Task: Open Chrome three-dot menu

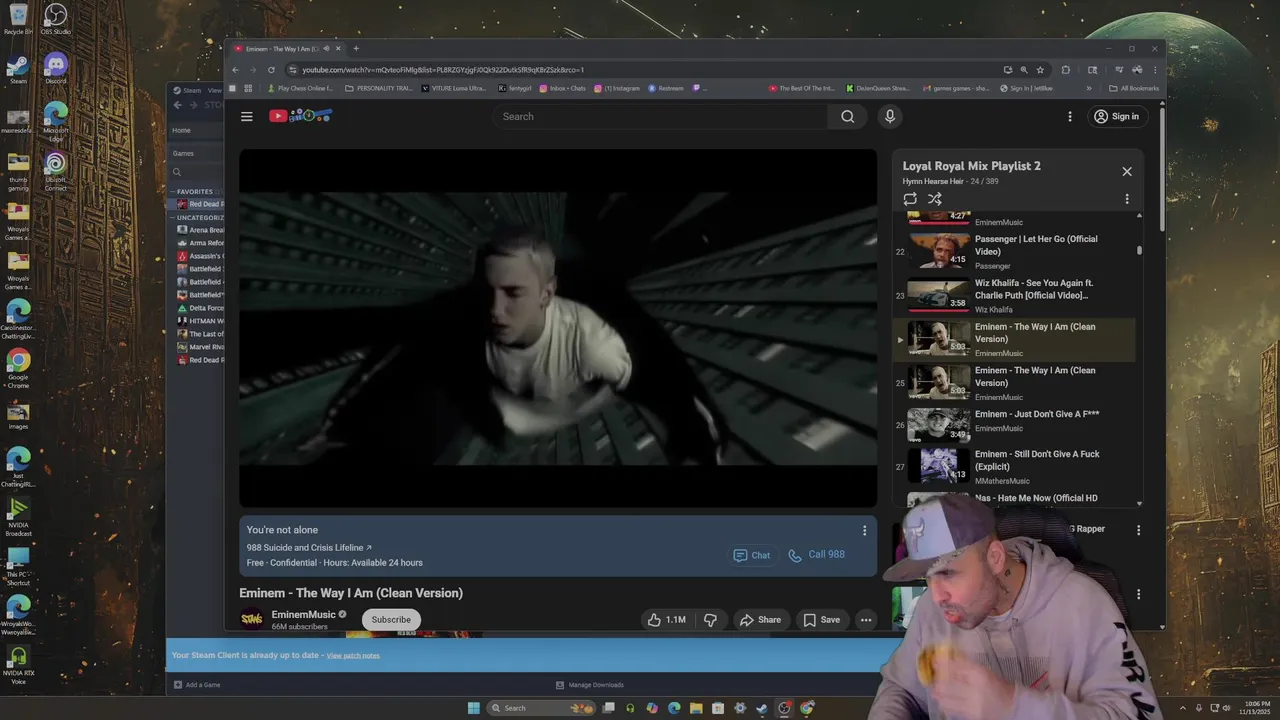Action: [1155, 70]
